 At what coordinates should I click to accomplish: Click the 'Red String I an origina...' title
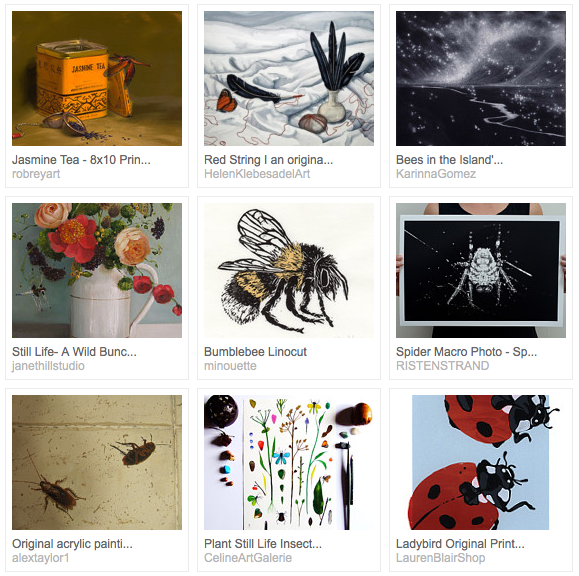[x=268, y=160]
